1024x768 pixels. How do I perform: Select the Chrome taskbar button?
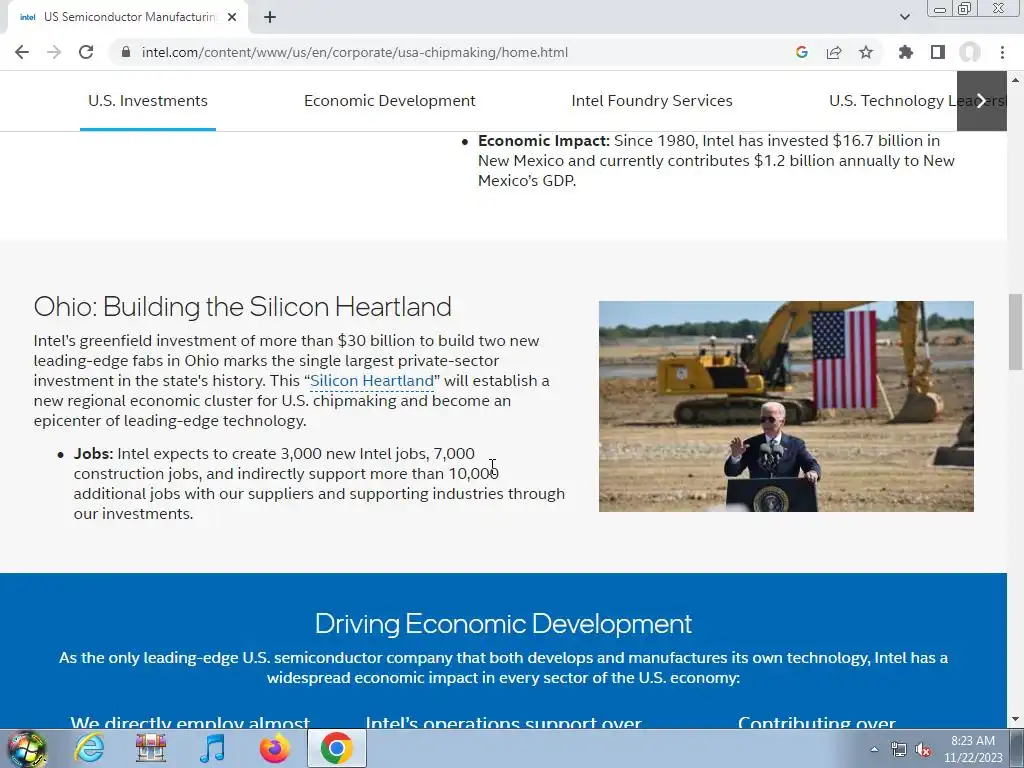(x=336, y=748)
